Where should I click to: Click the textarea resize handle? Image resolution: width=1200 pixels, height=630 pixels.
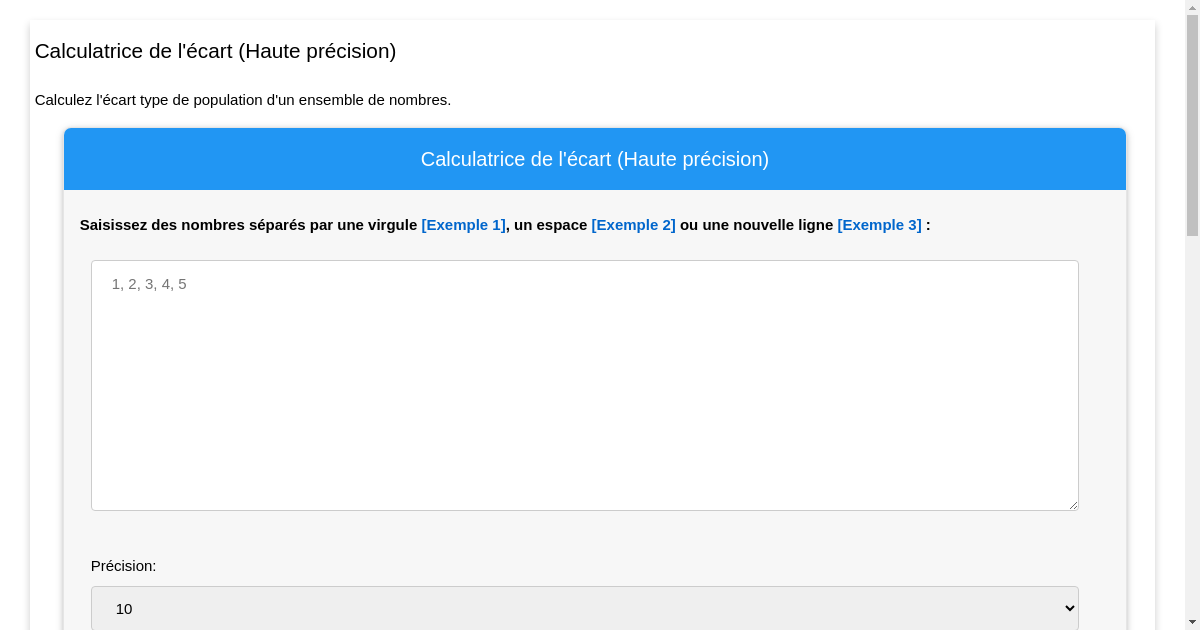(x=1074, y=506)
